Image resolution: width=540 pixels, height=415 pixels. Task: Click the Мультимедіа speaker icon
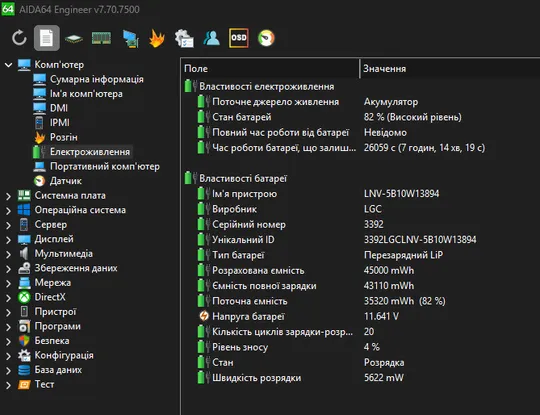pos(24,253)
